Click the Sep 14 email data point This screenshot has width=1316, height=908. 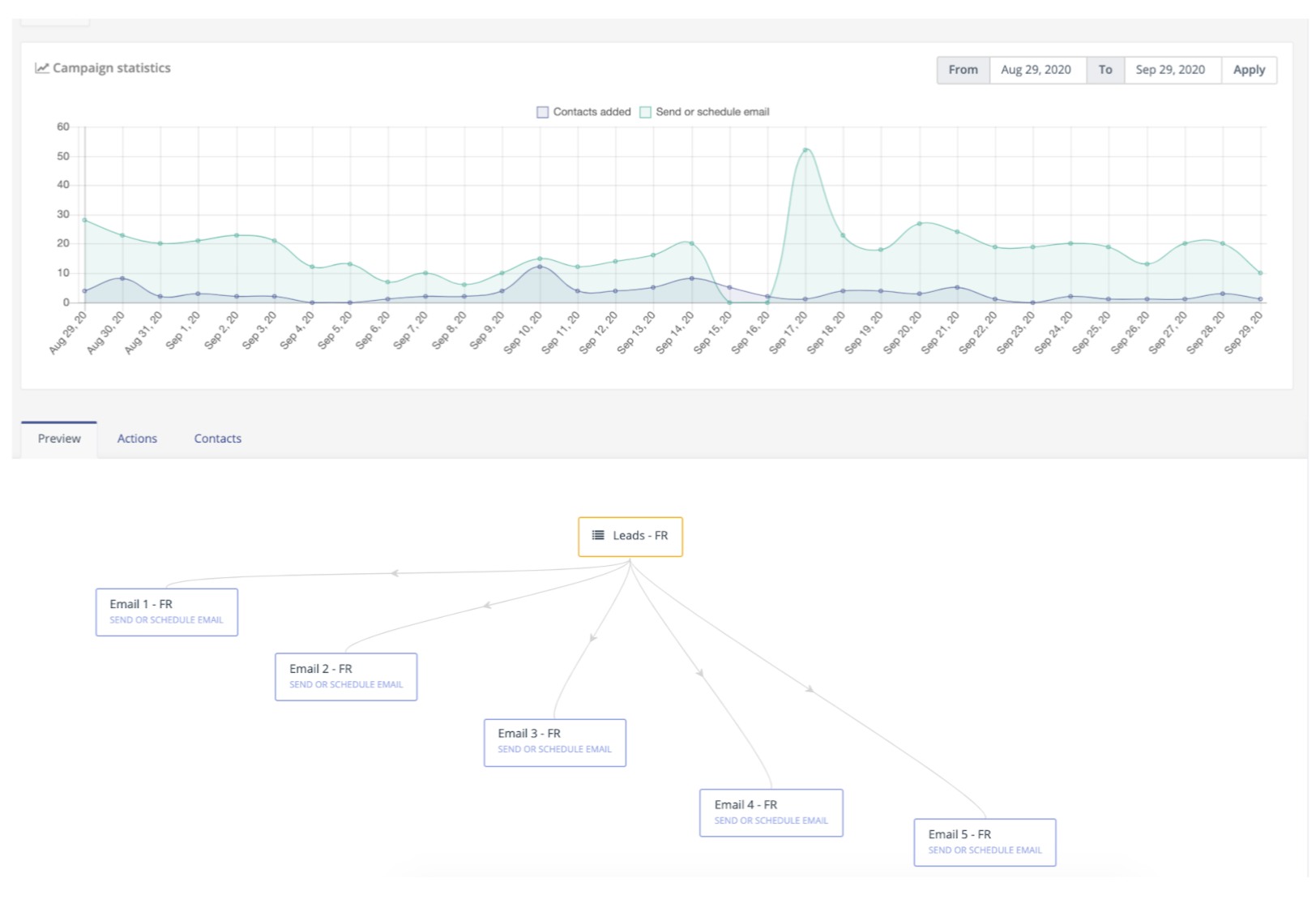coord(692,243)
